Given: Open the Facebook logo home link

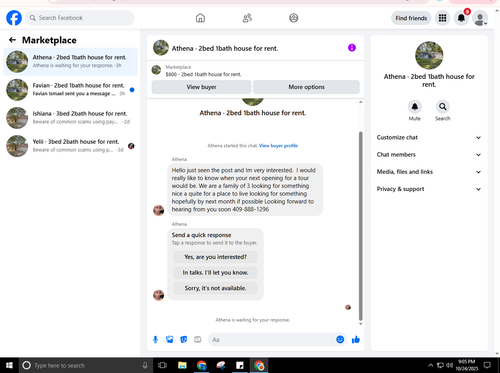Looking at the screenshot, I should [x=14, y=18].
